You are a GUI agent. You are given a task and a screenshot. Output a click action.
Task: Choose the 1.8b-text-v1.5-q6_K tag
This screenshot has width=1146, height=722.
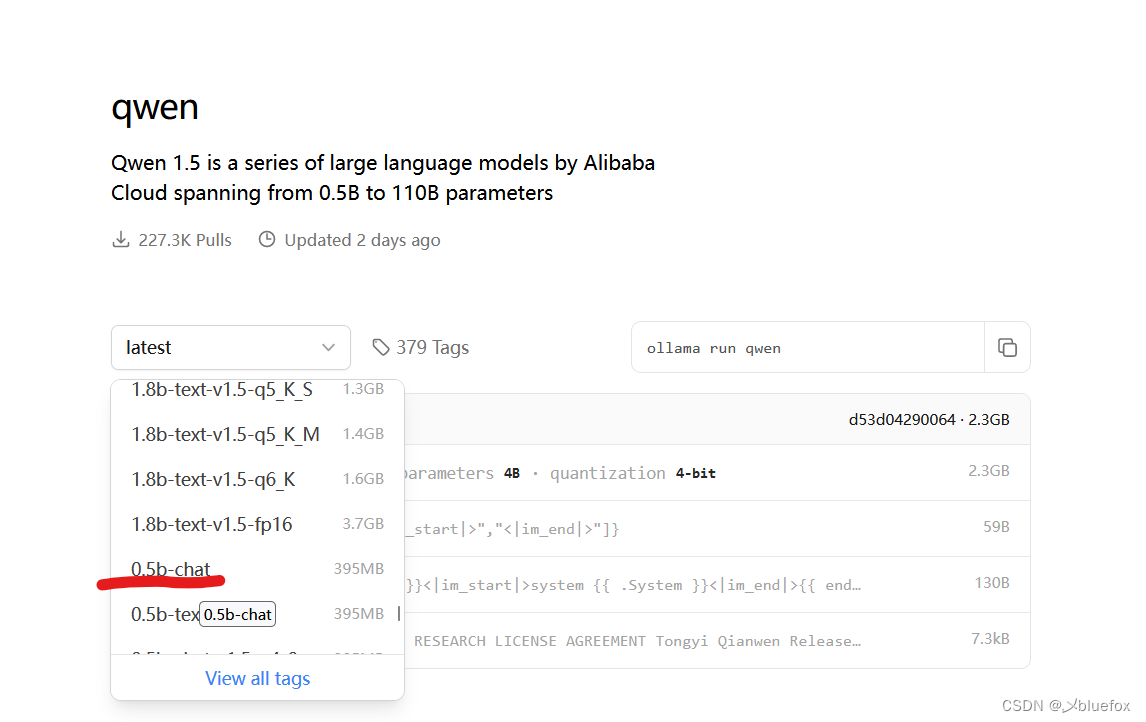(257, 479)
